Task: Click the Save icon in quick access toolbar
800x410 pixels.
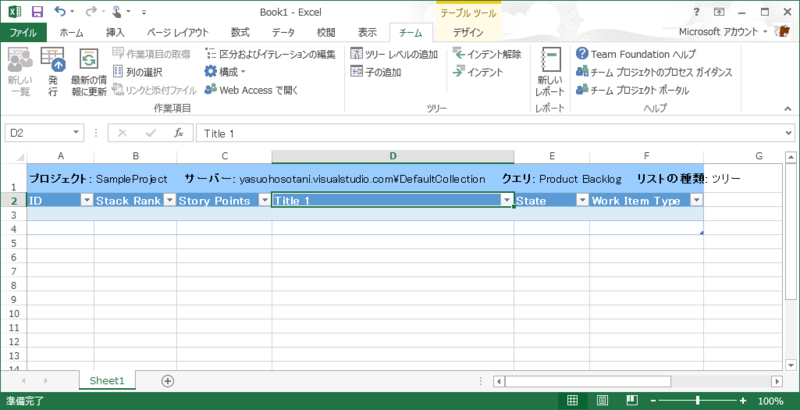Action: (37, 11)
